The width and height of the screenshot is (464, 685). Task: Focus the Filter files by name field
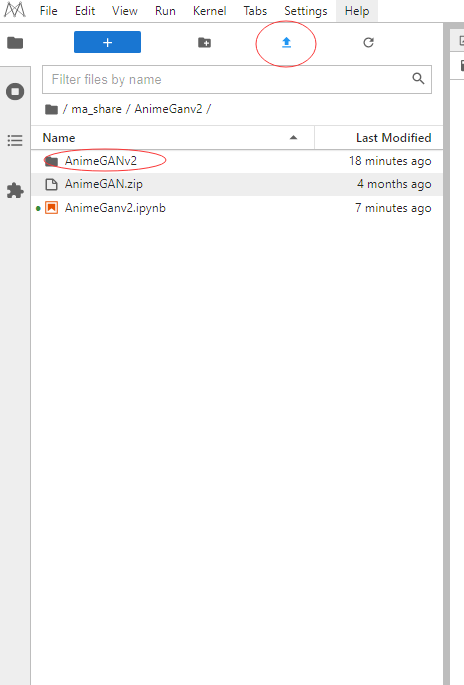click(237, 80)
